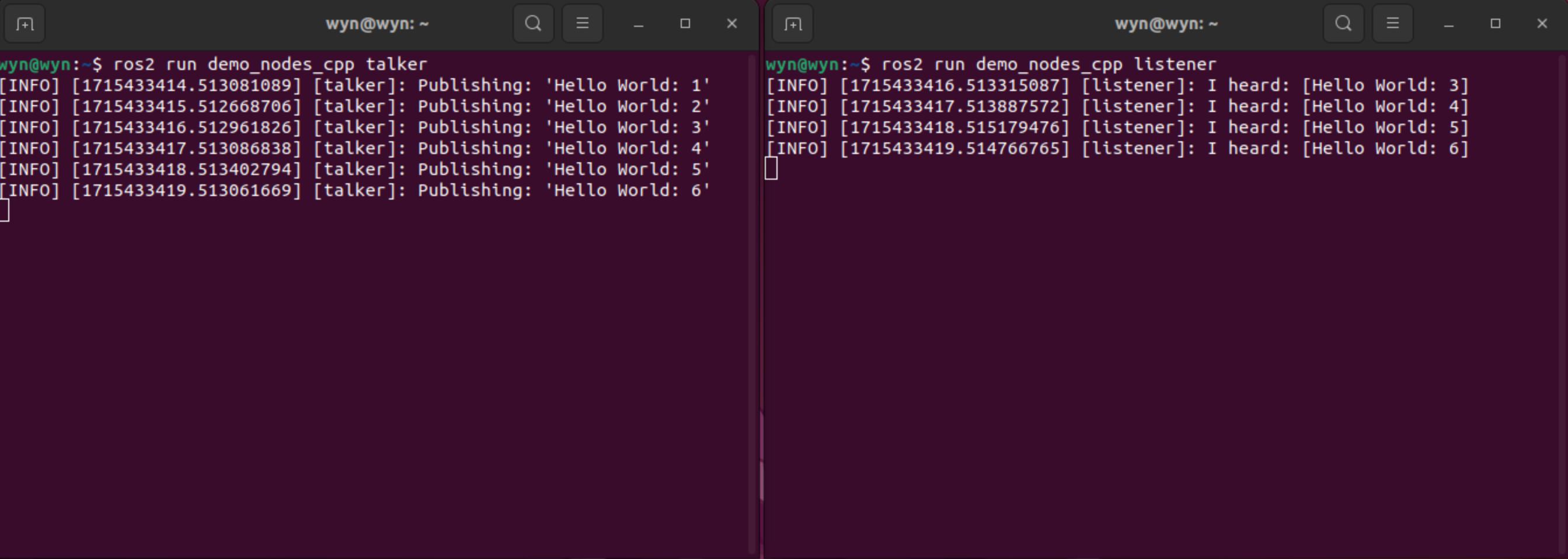Select the line I heard: [Hello World: 5]
Image resolution: width=1568 pixels, height=559 pixels.
click(x=1117, y=127)
